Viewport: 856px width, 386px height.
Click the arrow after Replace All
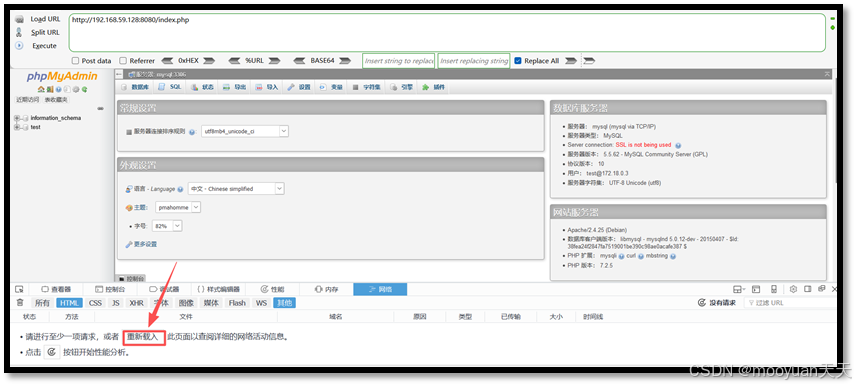tap(570, 61)
